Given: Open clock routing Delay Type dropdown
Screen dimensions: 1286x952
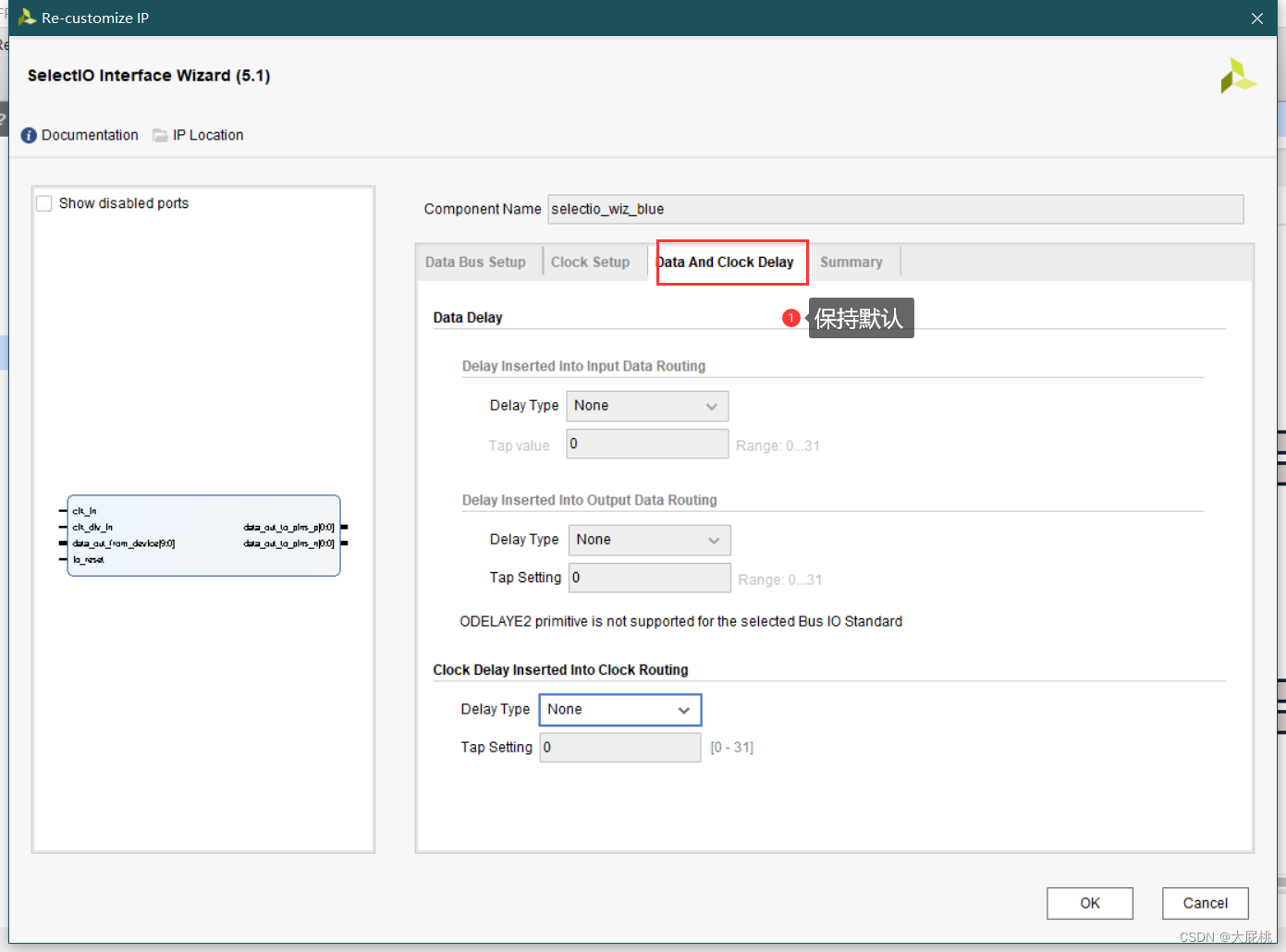Looking at the screenshot, I should click(620, 710).
